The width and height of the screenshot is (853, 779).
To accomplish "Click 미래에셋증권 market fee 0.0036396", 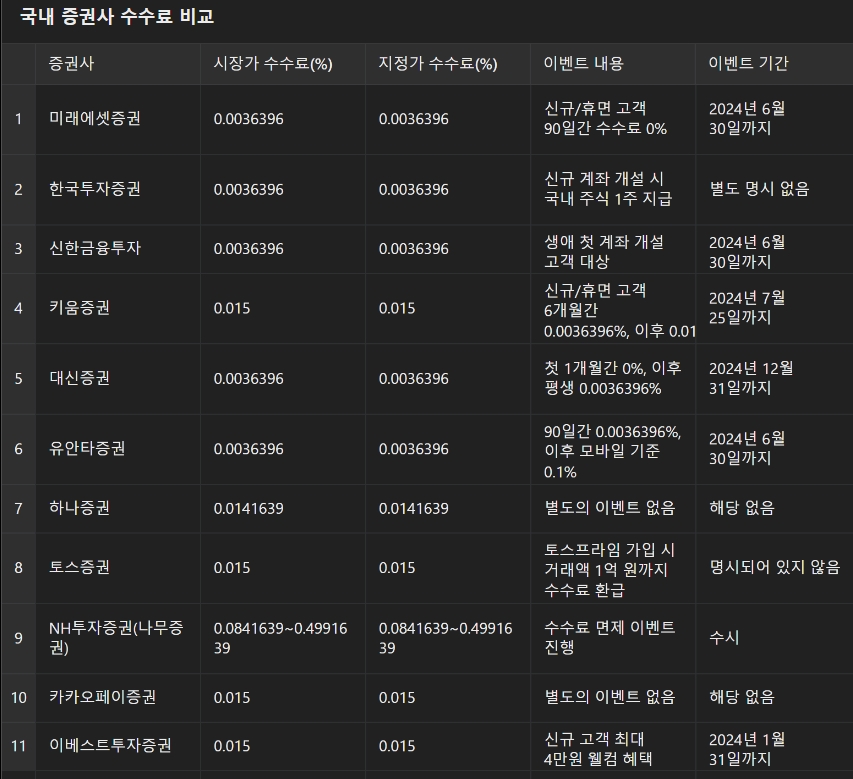I will pos(283,119).
